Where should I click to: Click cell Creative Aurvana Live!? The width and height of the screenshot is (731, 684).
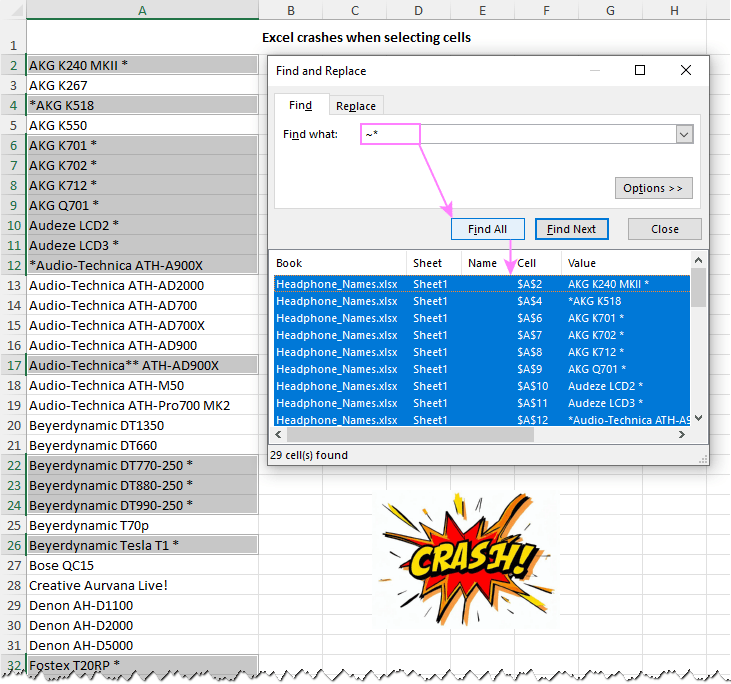point(142,586)
